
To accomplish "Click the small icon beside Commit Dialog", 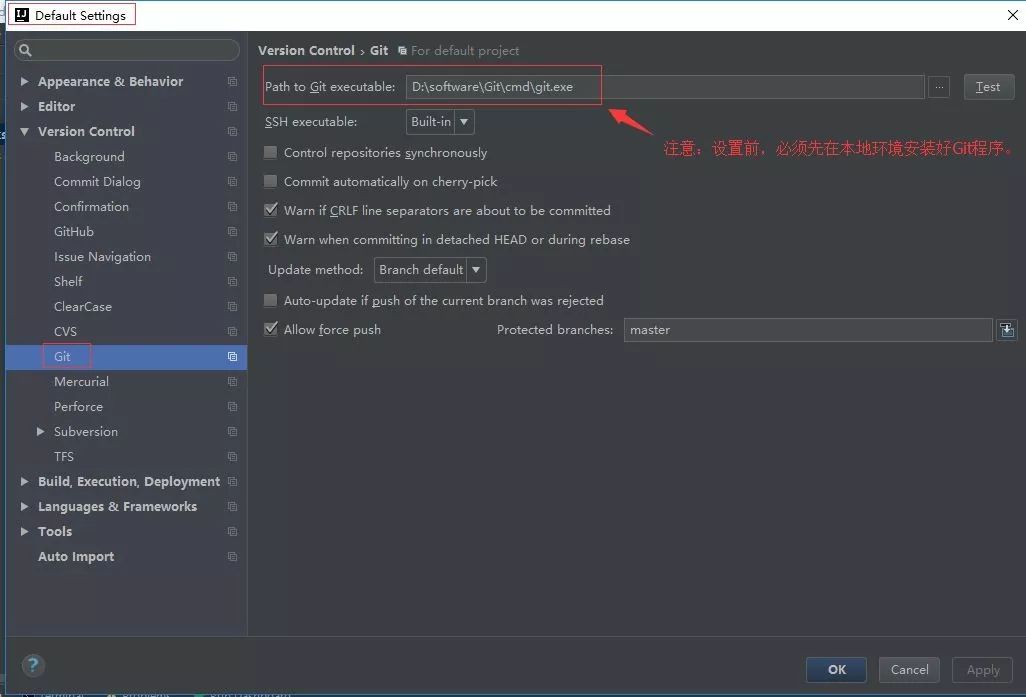I will 232,181.
